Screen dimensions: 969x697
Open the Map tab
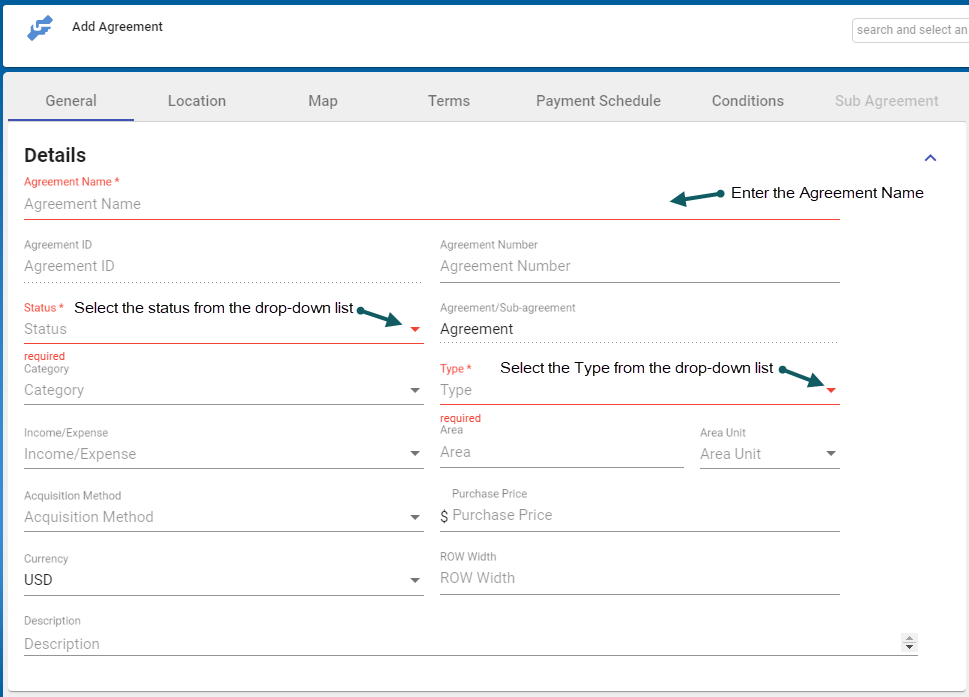click(x=323, y=101)
